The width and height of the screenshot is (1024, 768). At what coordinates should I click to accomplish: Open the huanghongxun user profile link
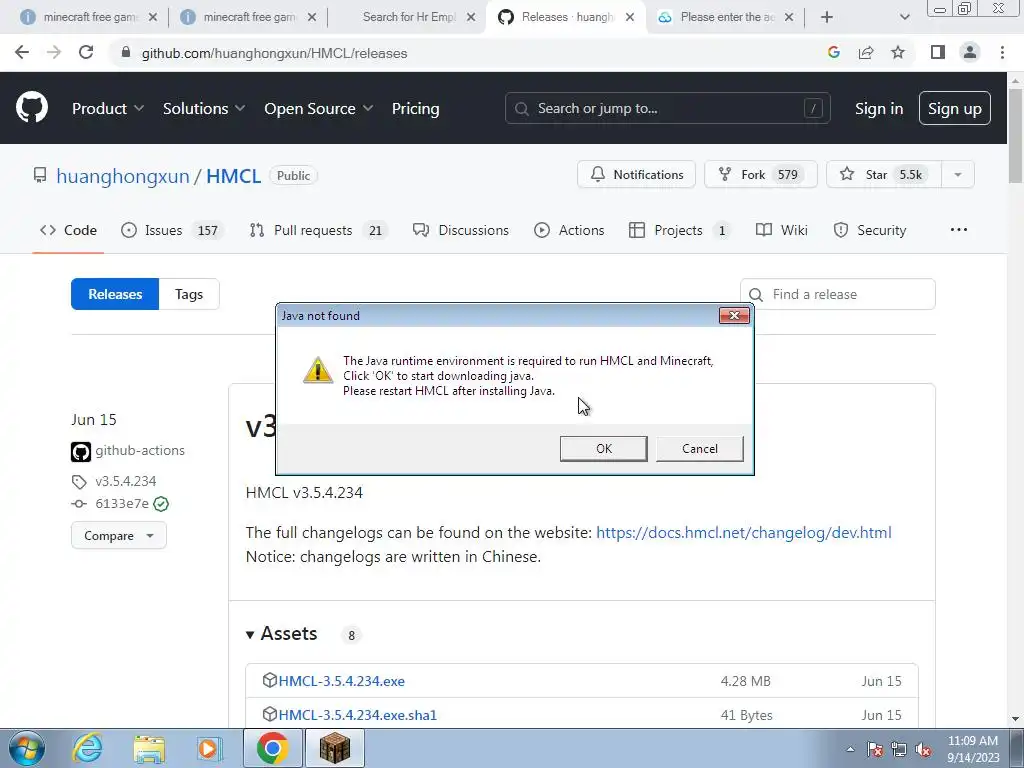click(x=123, y=176)
